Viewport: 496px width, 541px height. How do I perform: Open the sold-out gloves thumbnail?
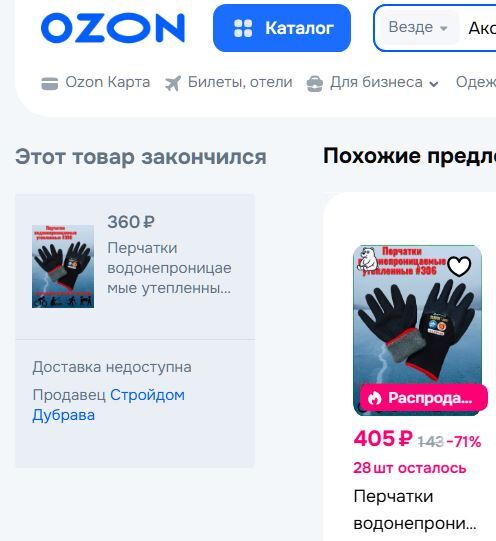[63, 266]
